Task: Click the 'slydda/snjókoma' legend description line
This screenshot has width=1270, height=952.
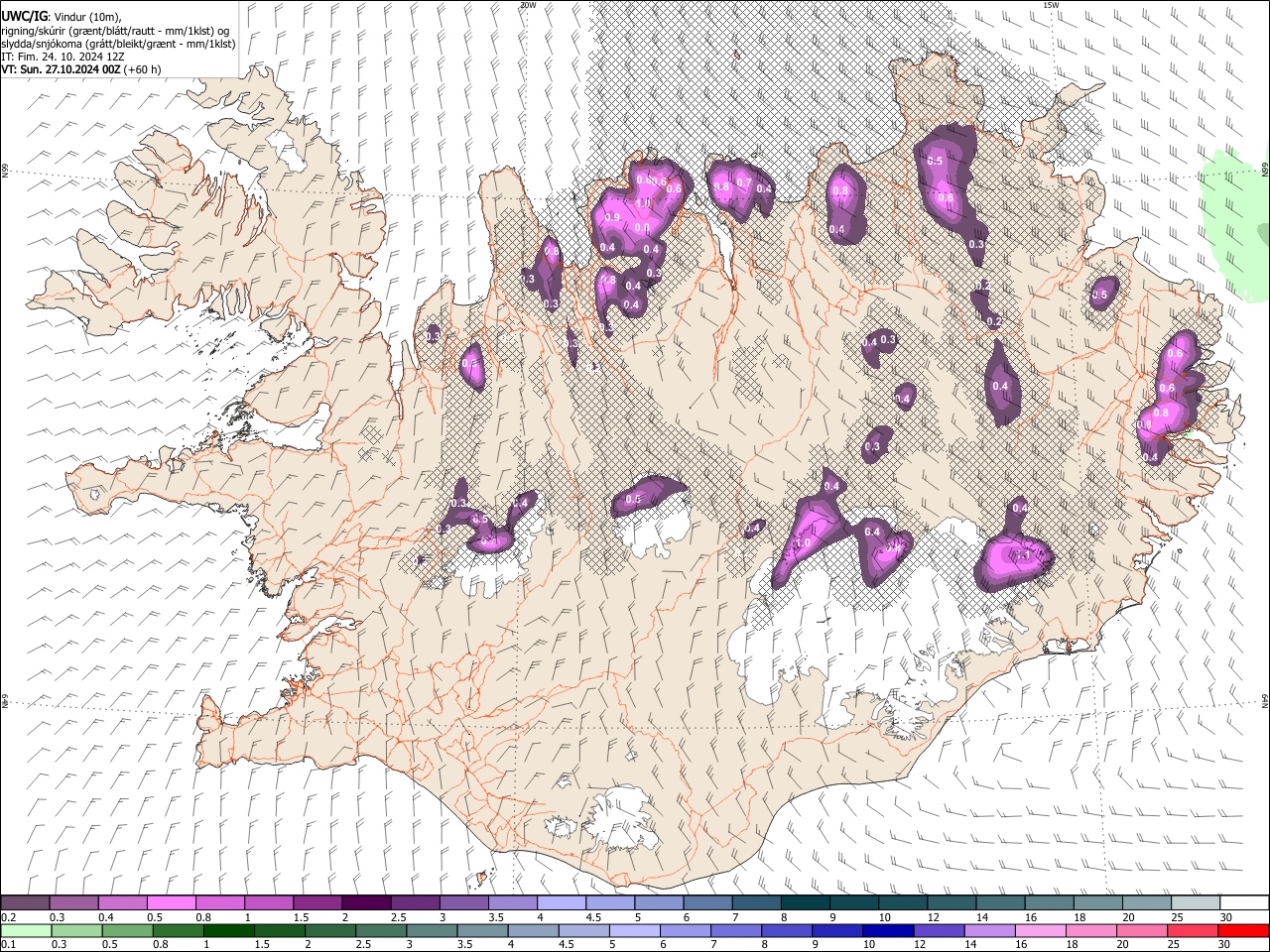Action: coord(118,44)
